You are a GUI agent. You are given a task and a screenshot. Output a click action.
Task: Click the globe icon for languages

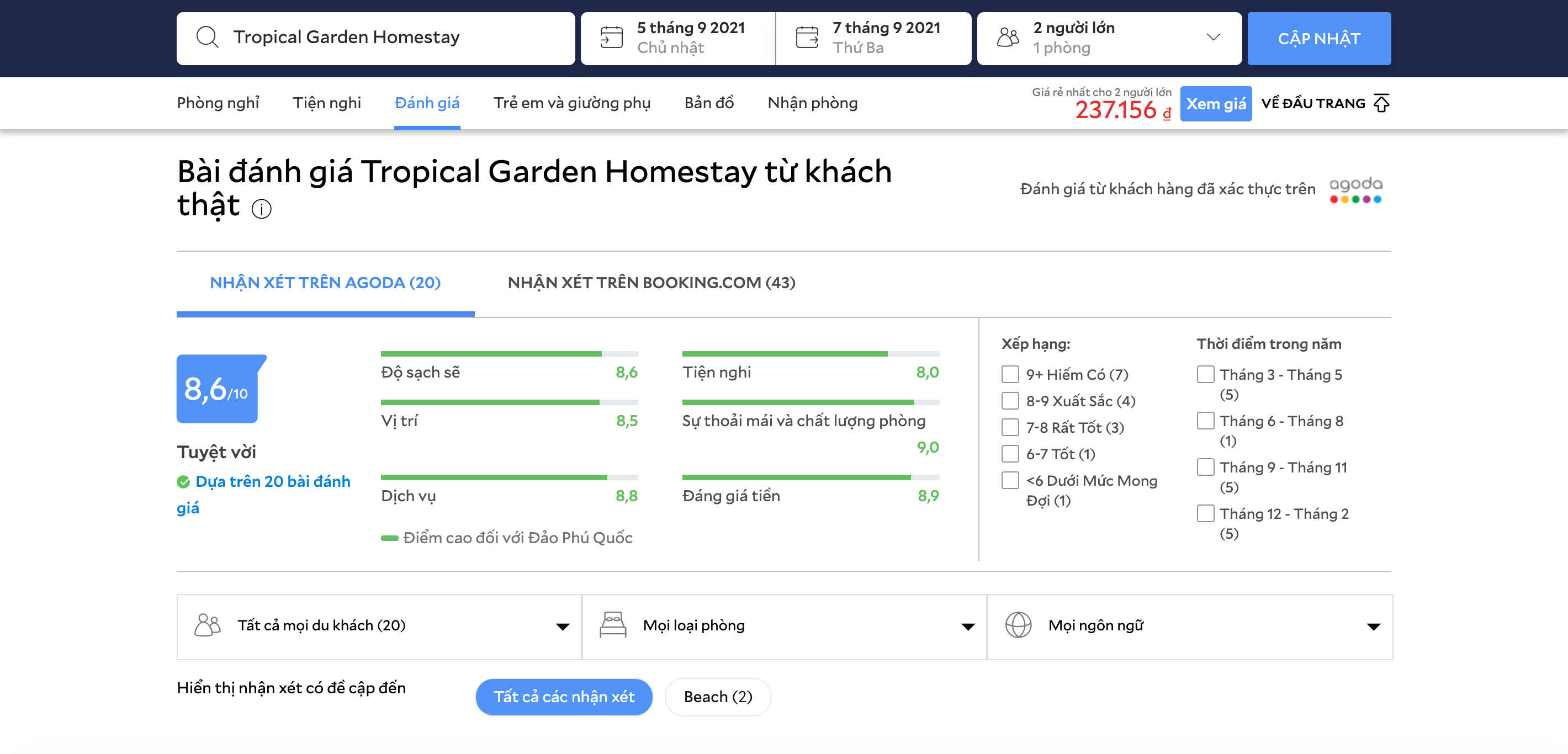[x=1018, y=625]
